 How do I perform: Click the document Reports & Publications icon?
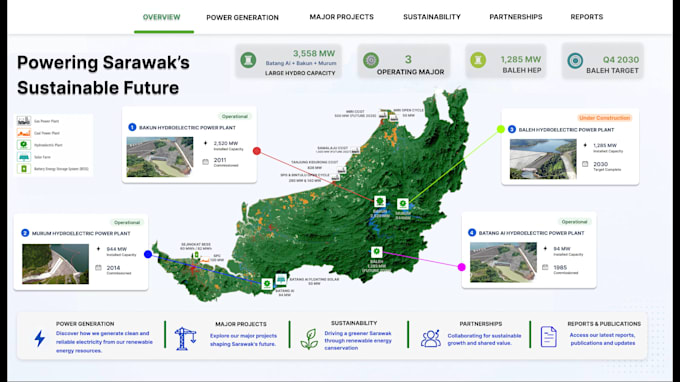(549, 336)
